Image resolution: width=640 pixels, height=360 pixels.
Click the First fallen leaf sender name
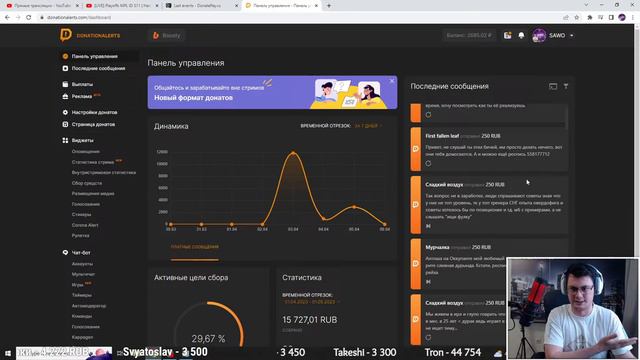pyautogui.click(x=442, y=136)
